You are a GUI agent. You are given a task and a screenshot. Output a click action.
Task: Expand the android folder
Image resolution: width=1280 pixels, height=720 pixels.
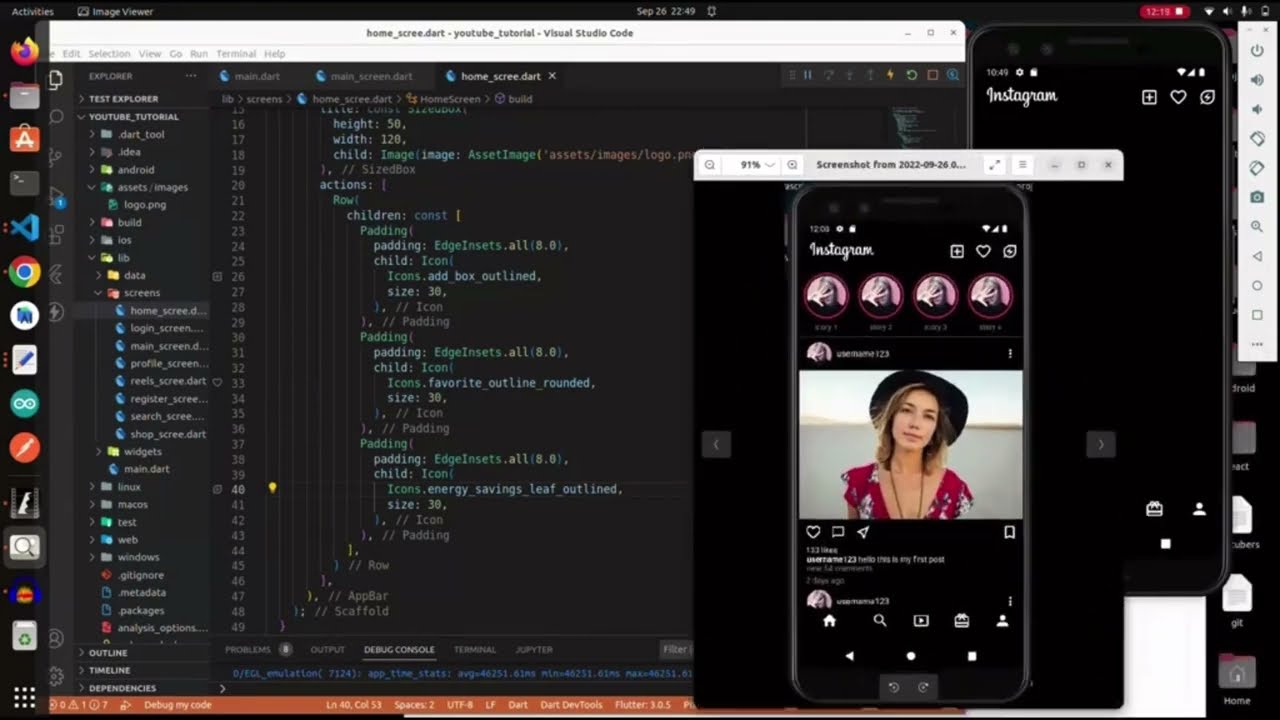(x=136, y=170)
